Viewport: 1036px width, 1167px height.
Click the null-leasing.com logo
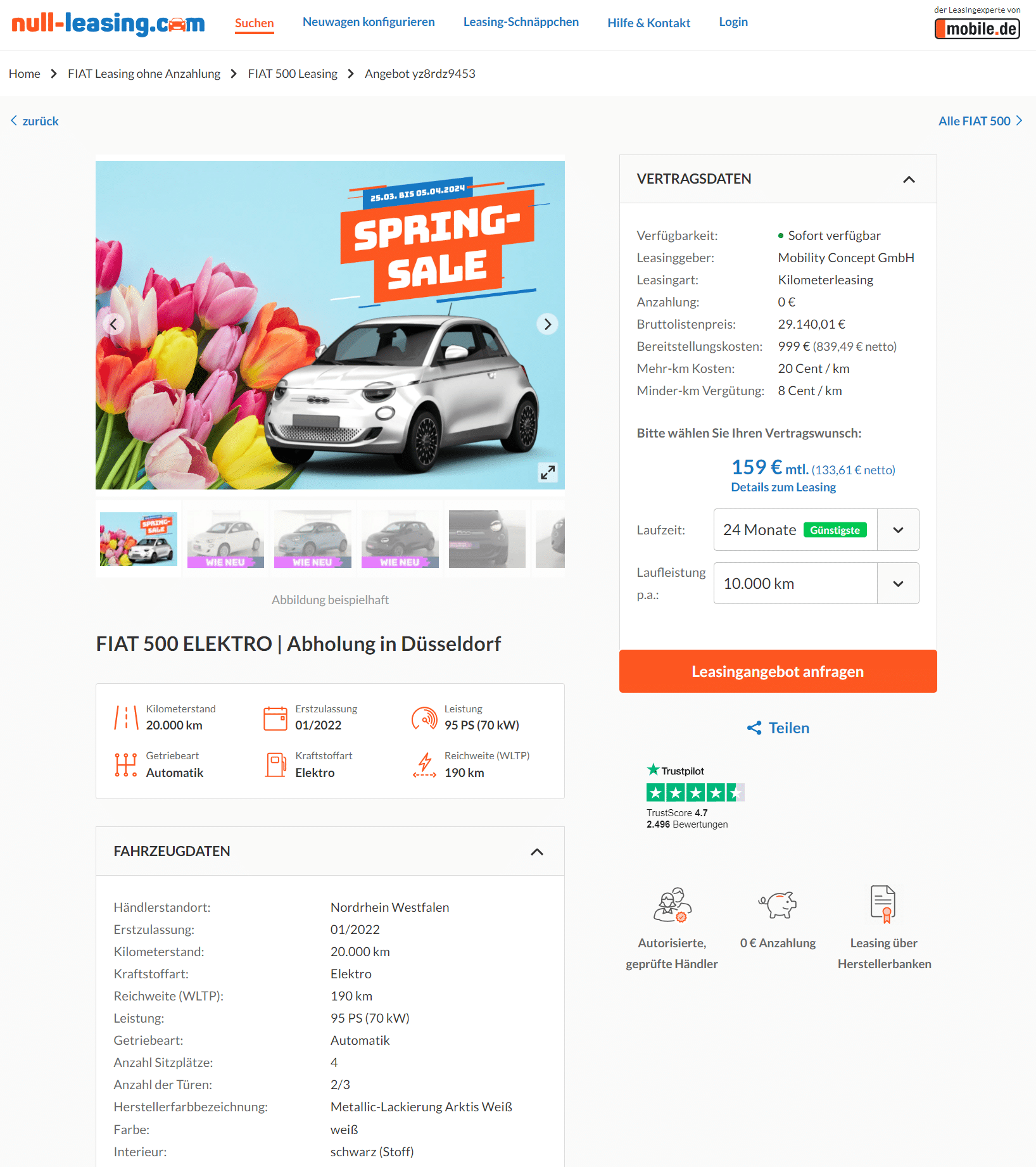point(108,24)
